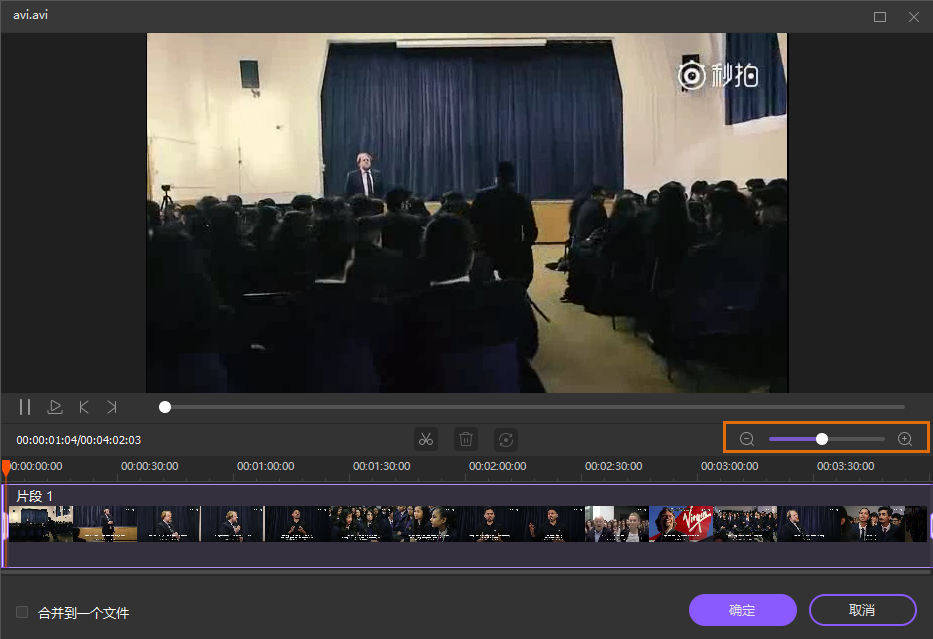
Task: Click the play selected segment icon
Action: 55,407
